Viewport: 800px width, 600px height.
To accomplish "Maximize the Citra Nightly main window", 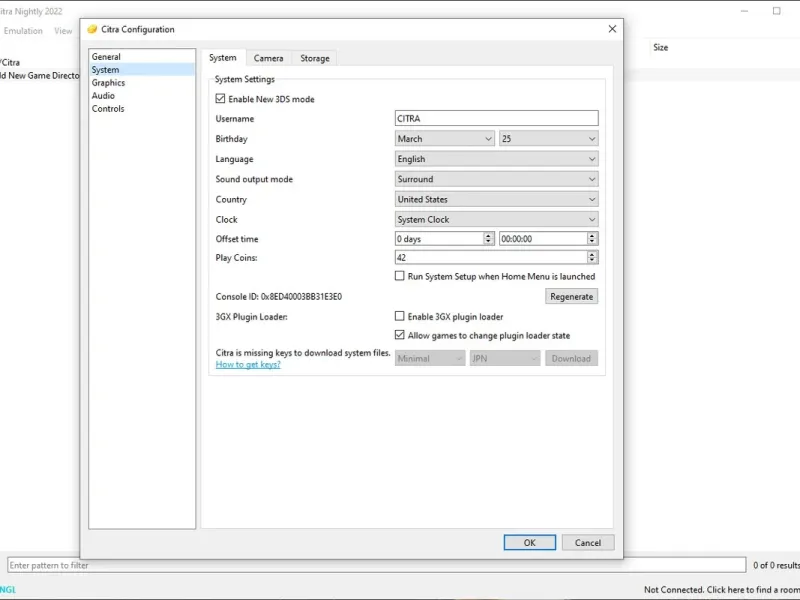I will pyautogui.click(x=777, y=11).
